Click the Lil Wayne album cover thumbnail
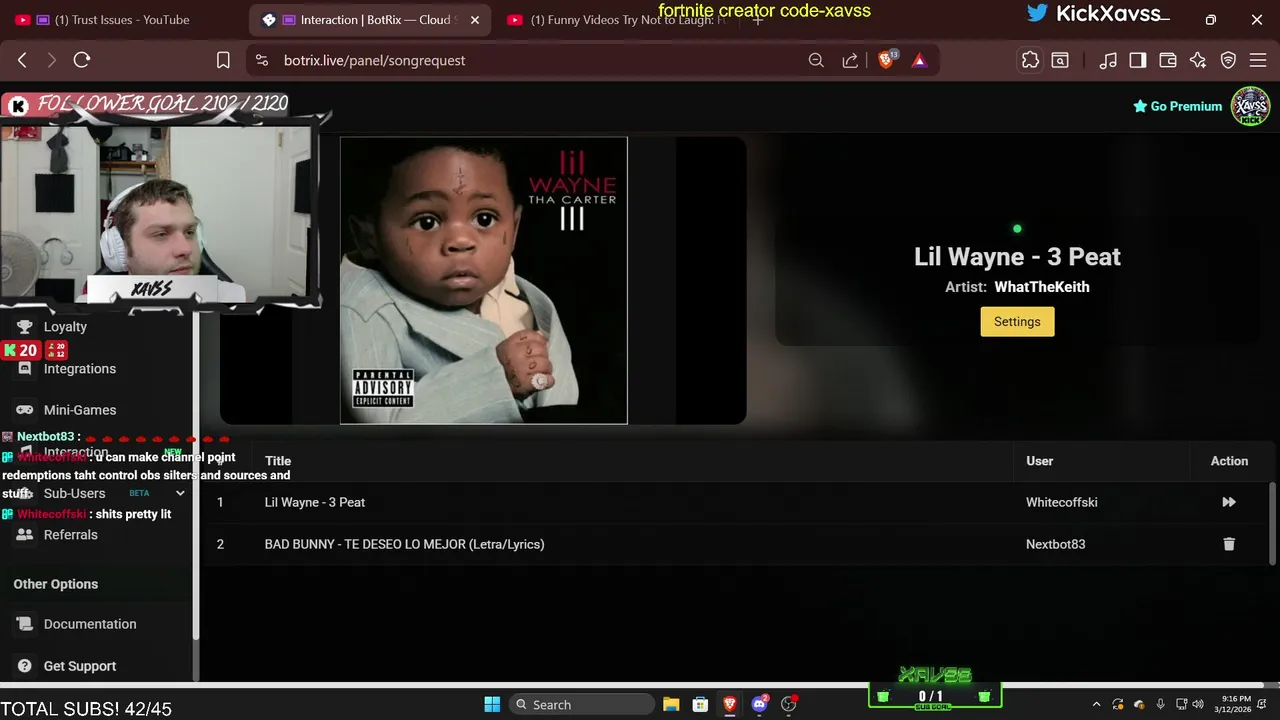Viewport: 1280px width, 720px height. pyautogui.click(x=484, y=281)
